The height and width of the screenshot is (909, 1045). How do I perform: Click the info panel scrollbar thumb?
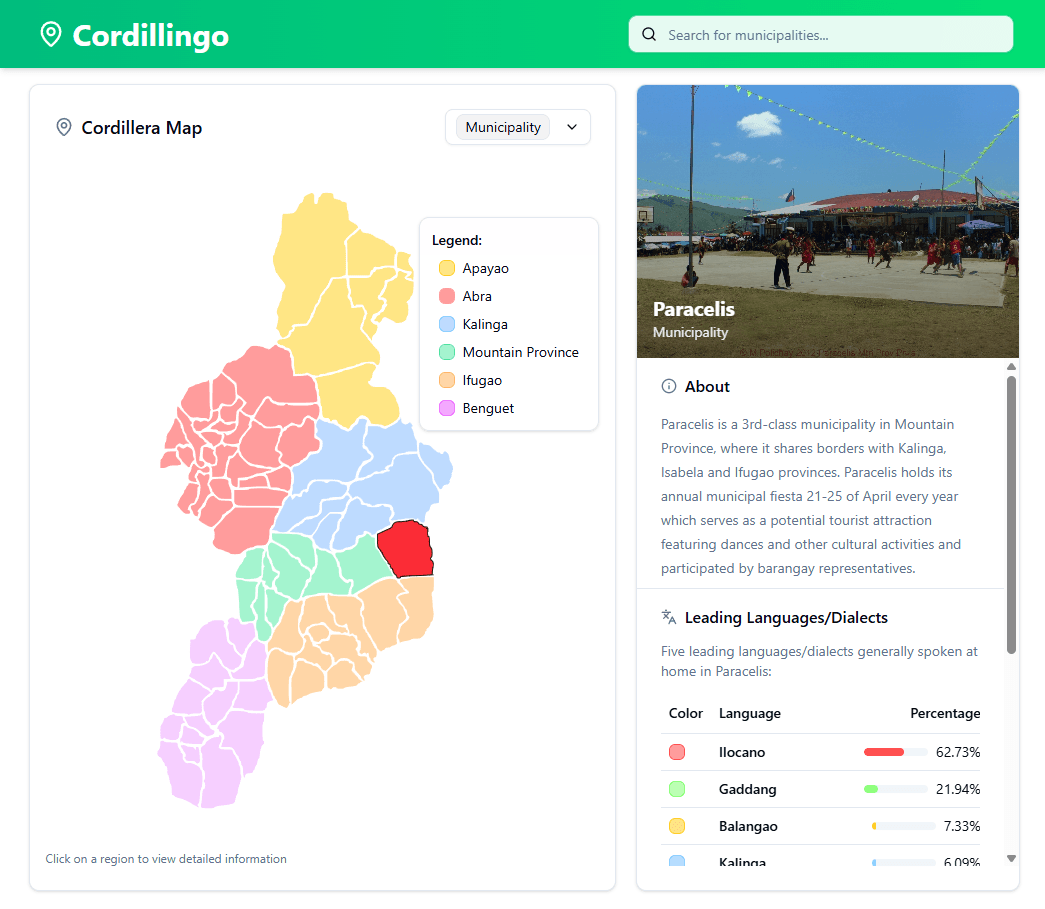(x=1011, y=514)
